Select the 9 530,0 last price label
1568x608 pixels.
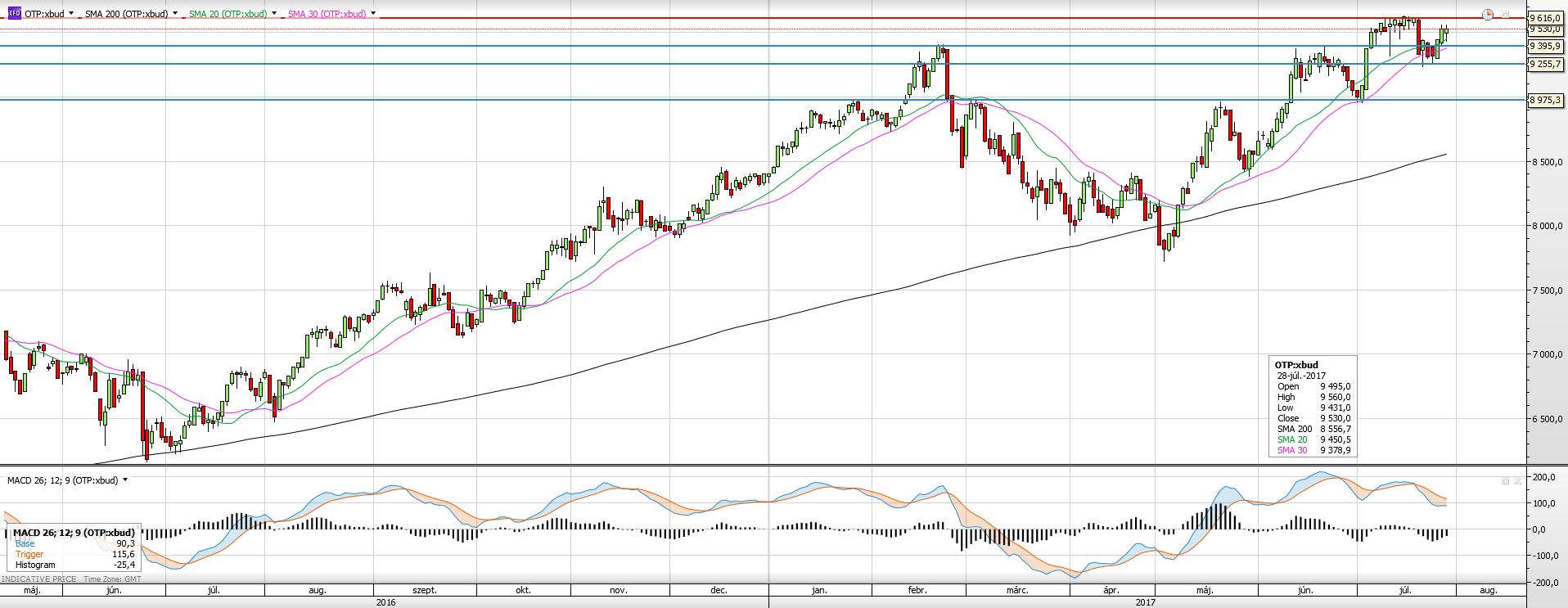coord(1545,29)
